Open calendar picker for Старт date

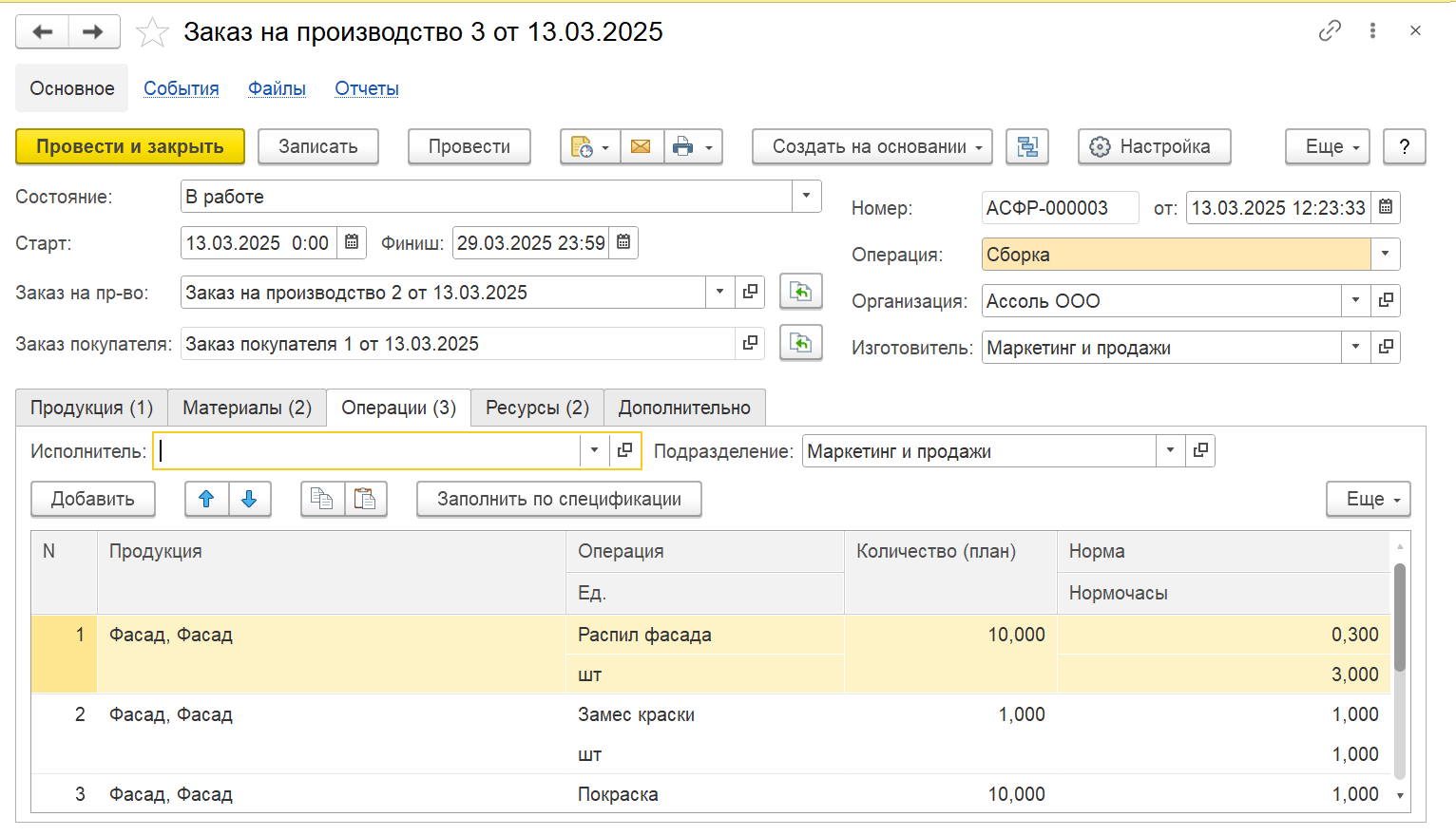[352, 242]
